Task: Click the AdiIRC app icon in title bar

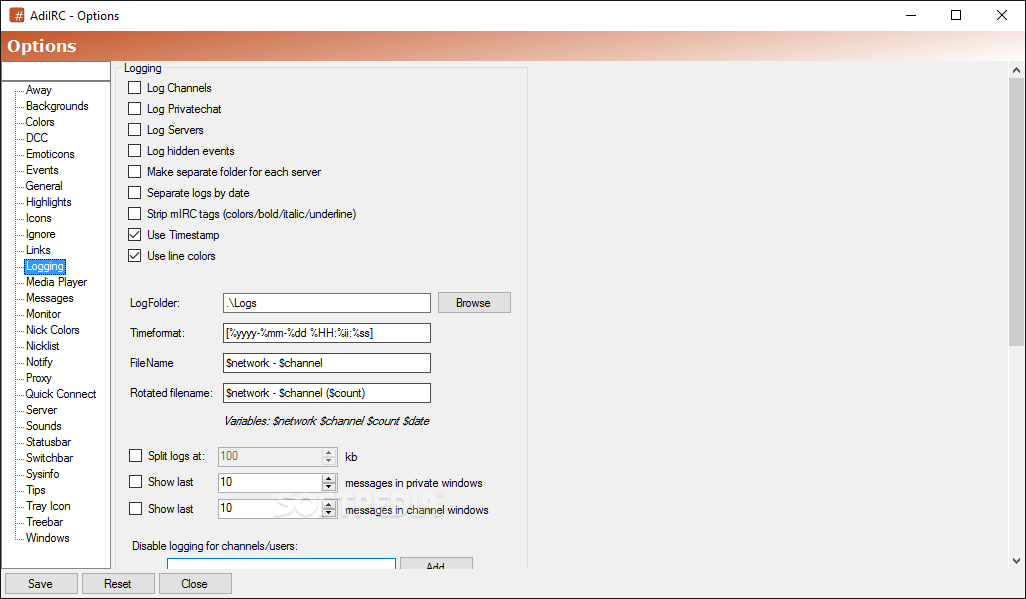Action: (x=17, y=15)
